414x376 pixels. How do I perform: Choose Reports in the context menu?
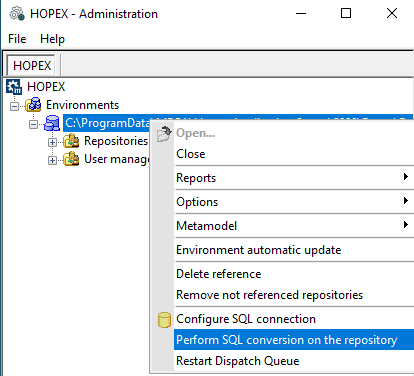pyautogui.click(x=294, y=178)
